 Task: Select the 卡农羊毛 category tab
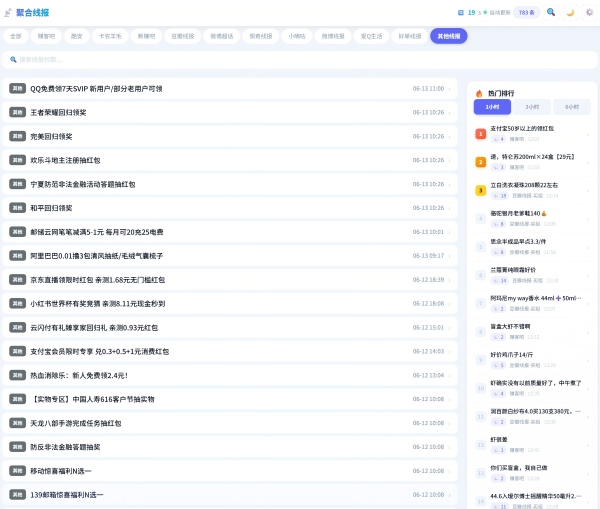pos(110,36)
